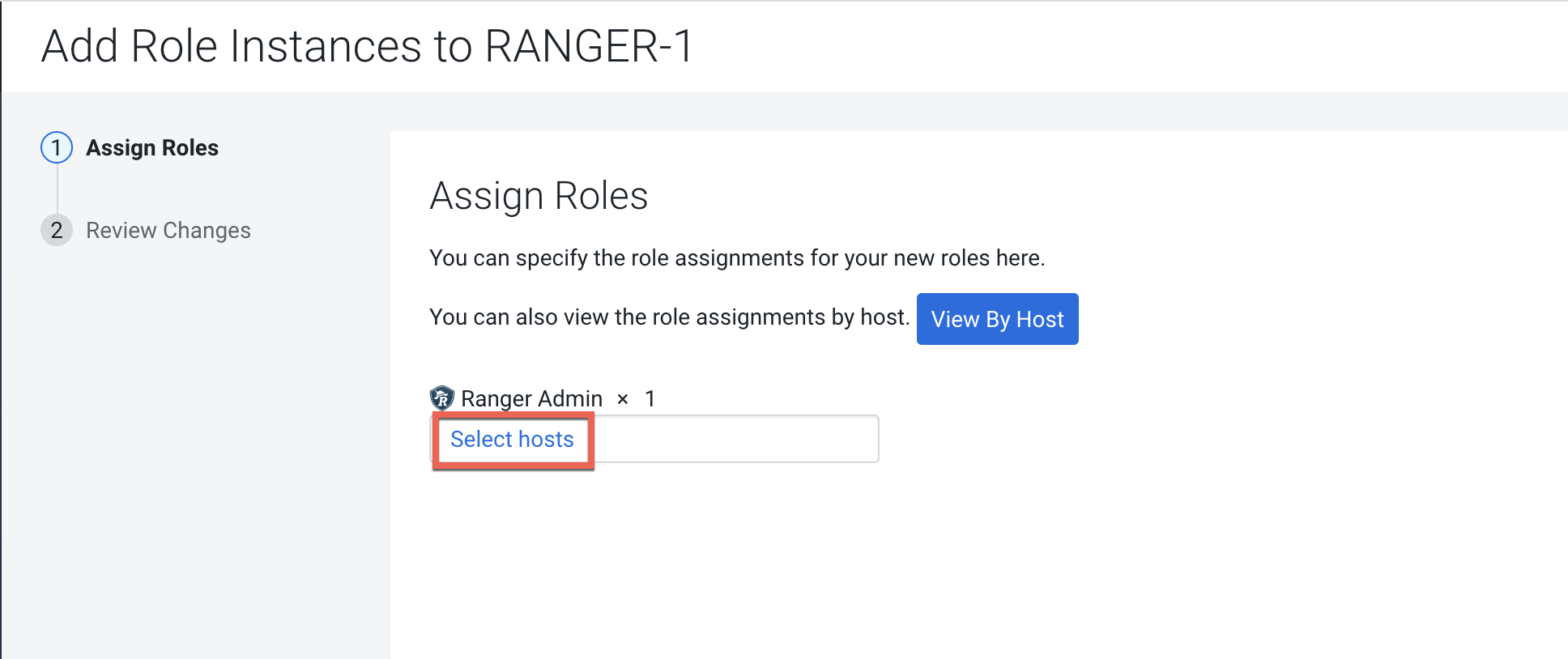Click the Ranger Admin shield icon
The image size is (1568, 659).
441,398
